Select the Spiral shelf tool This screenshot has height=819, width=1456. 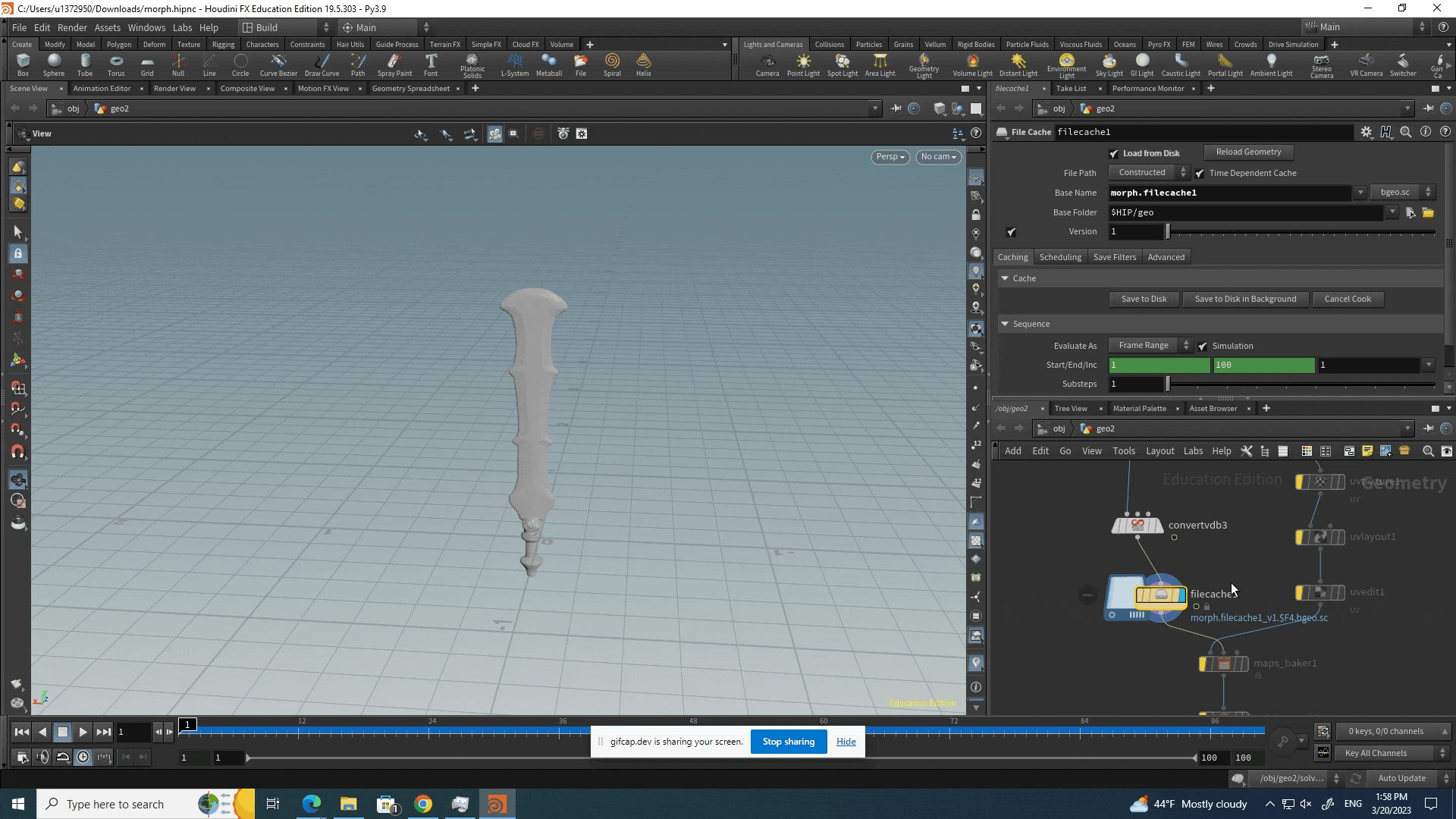(x=612, y=64)
